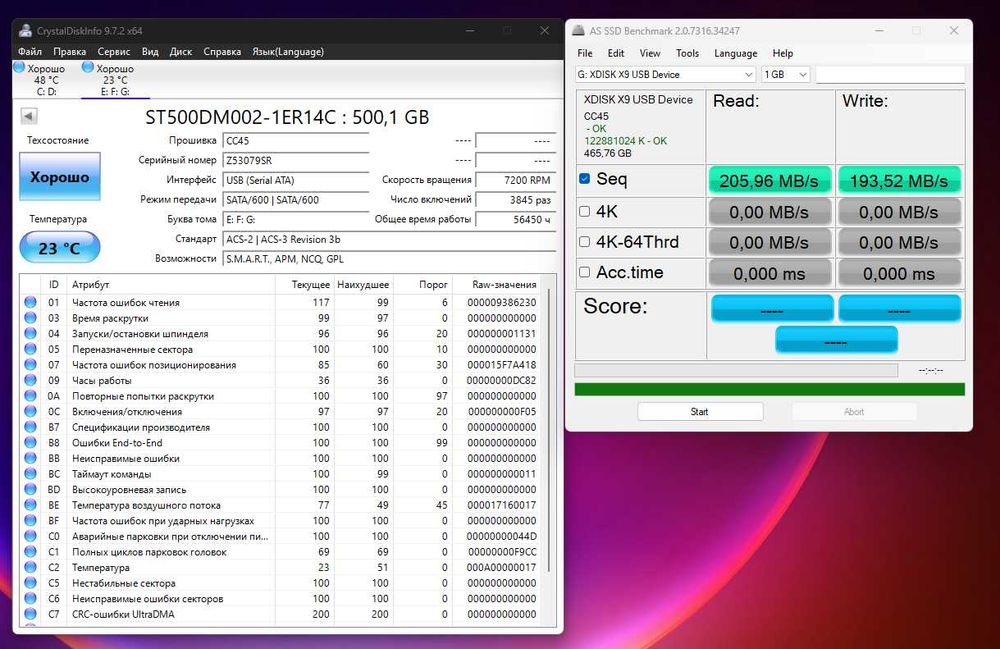The width and height of the screenshot is (1000, 649).
Task: Click the previous disk arrow in CrystalDiskInfo
Action: point(29,116)
